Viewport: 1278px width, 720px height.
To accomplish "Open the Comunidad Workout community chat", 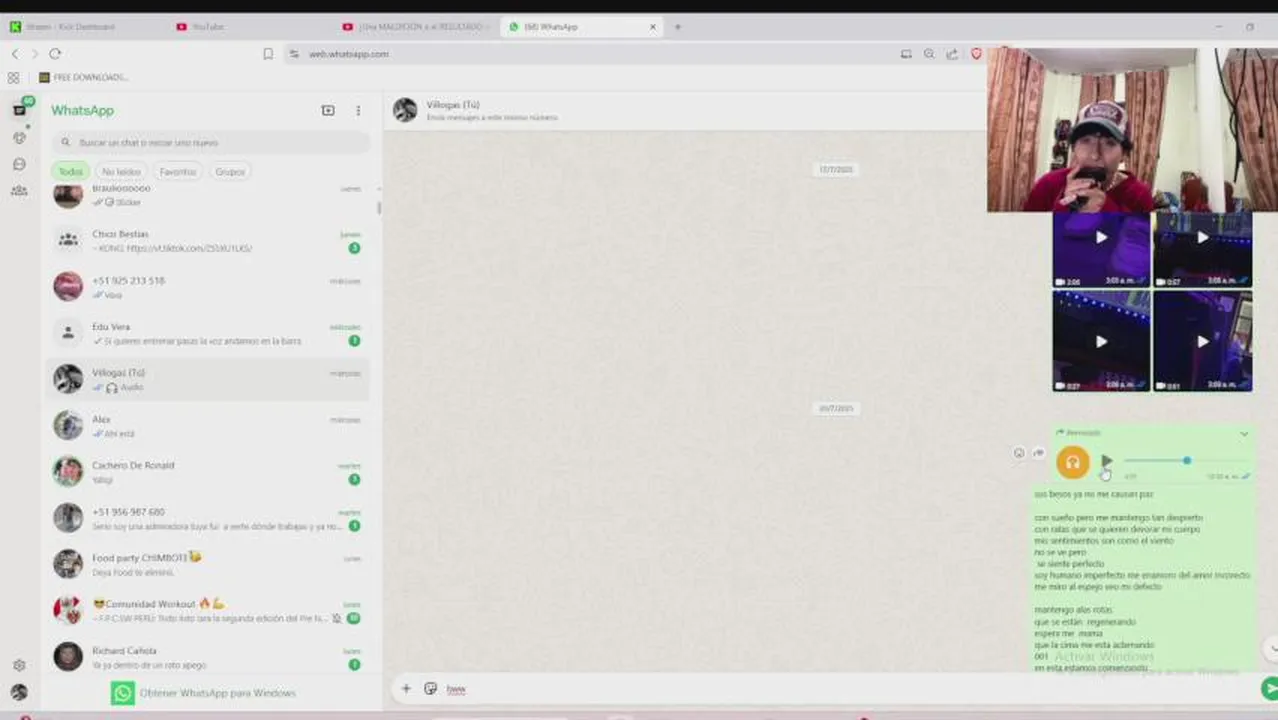I will pos(208,610).
